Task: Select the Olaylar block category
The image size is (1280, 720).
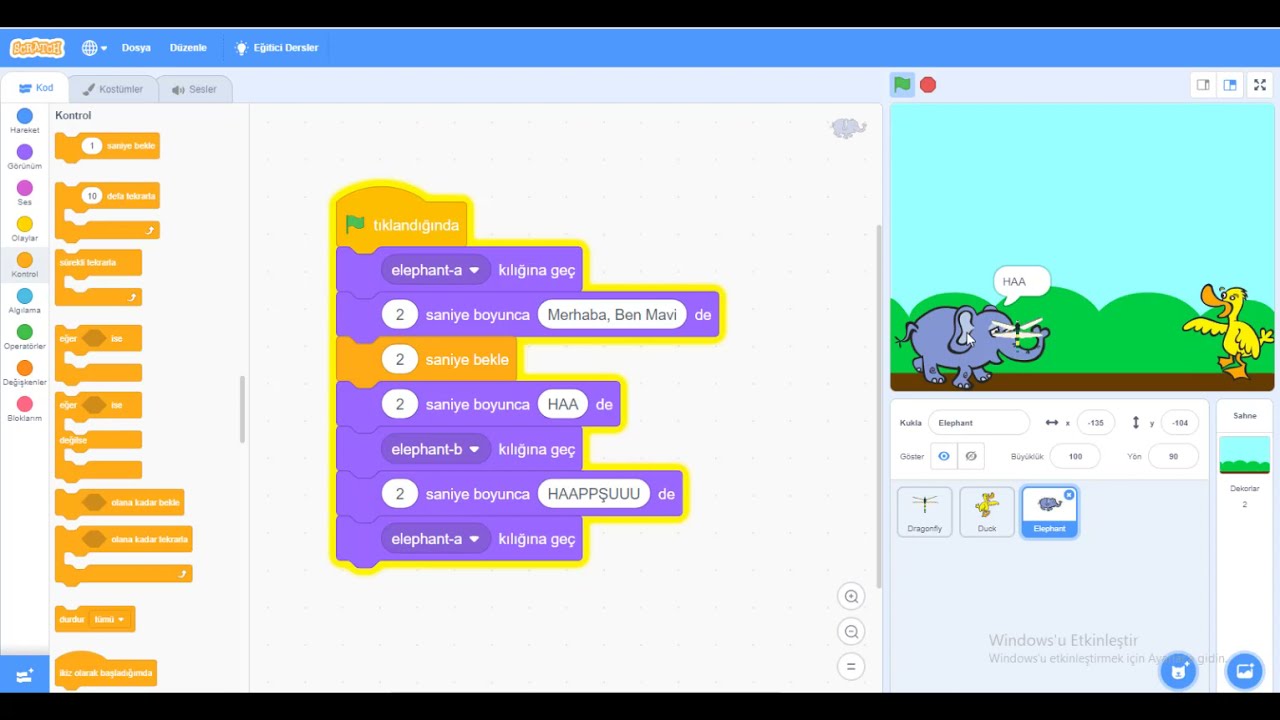Action: (25, 230)
